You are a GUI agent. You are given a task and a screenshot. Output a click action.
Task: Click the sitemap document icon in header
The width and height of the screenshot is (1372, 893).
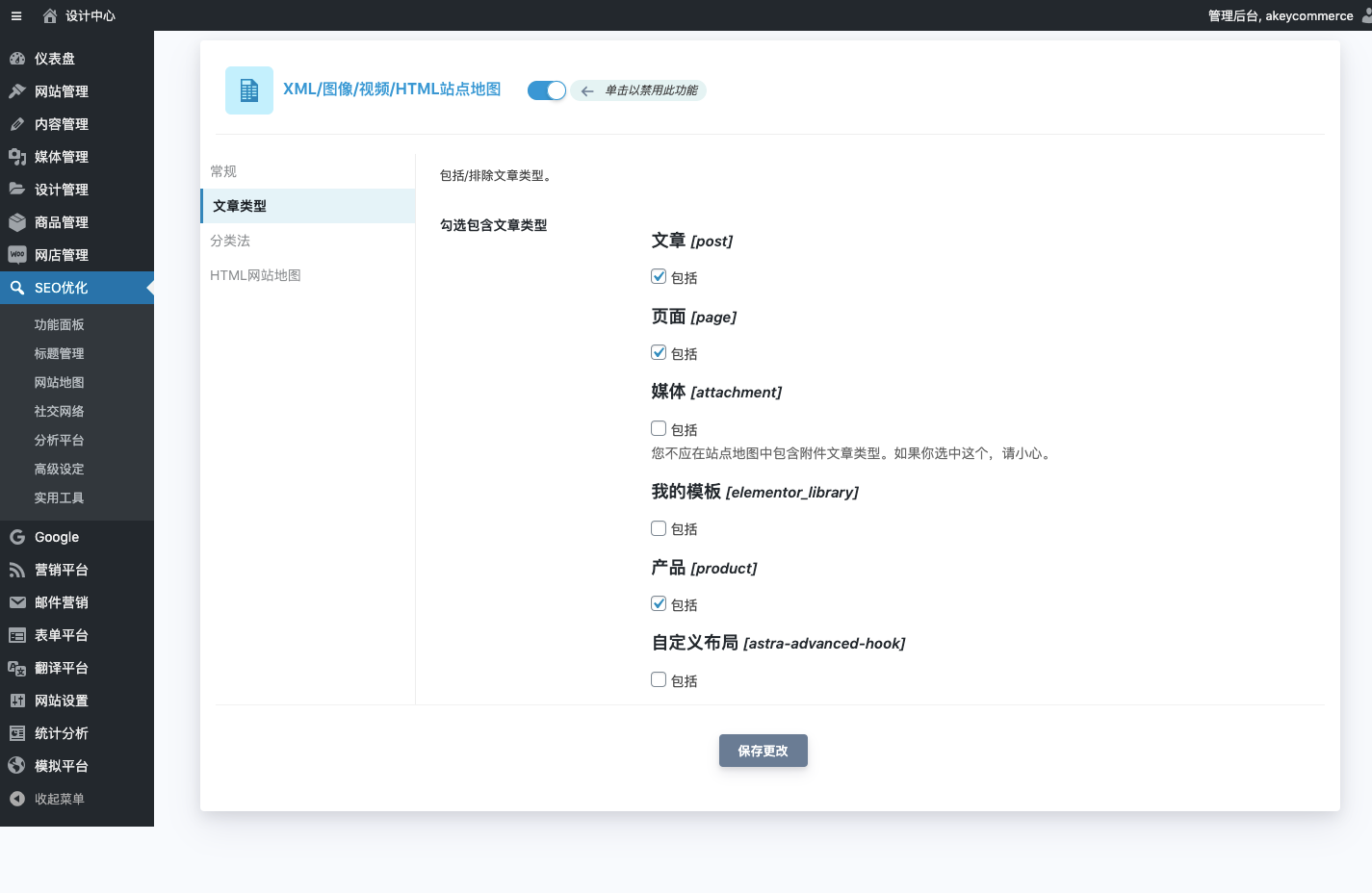pos(249,90)
